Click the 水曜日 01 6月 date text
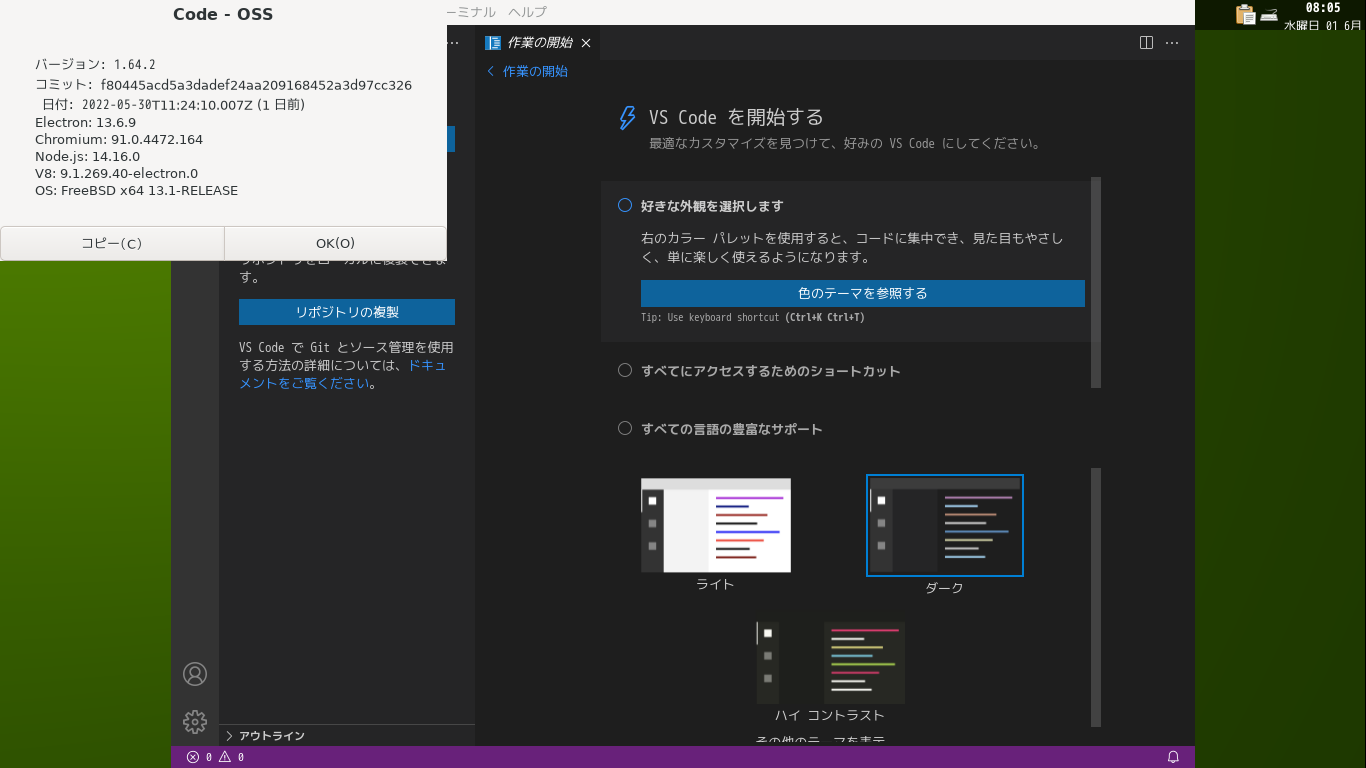 1323,25
